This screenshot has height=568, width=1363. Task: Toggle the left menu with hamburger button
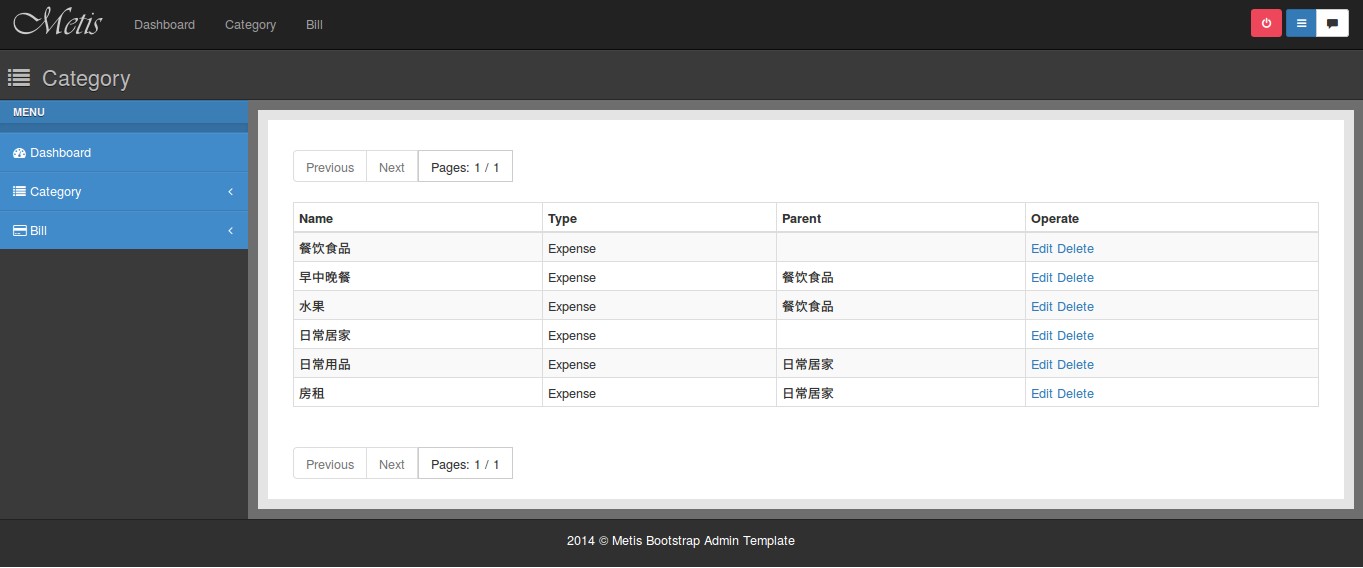tap(1301, 24)
